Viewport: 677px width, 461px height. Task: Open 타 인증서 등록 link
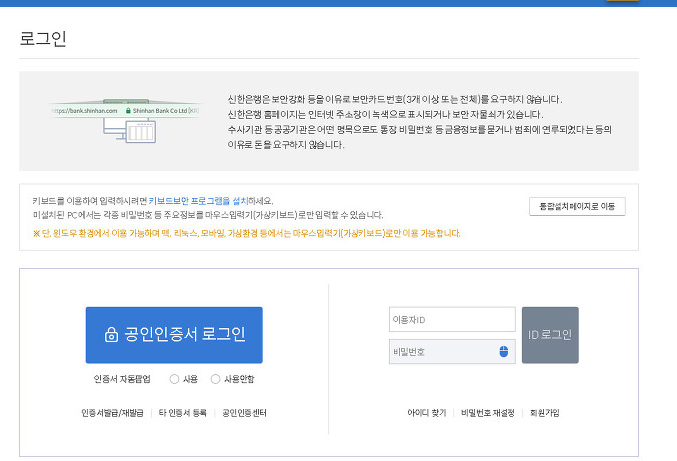pyautogui.click(x=183, y=413)
